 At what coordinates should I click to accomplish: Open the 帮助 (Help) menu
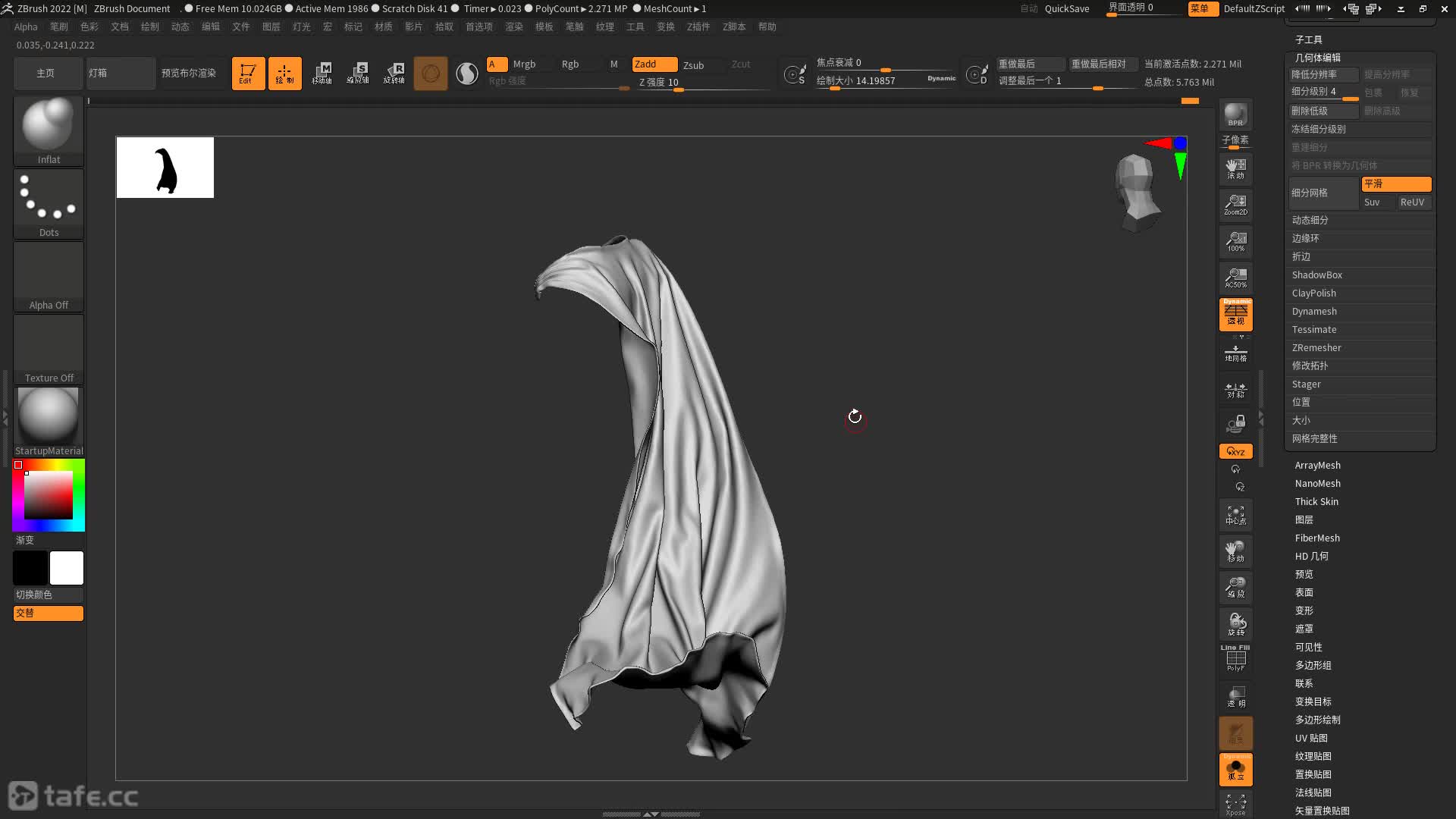point(767,27)
